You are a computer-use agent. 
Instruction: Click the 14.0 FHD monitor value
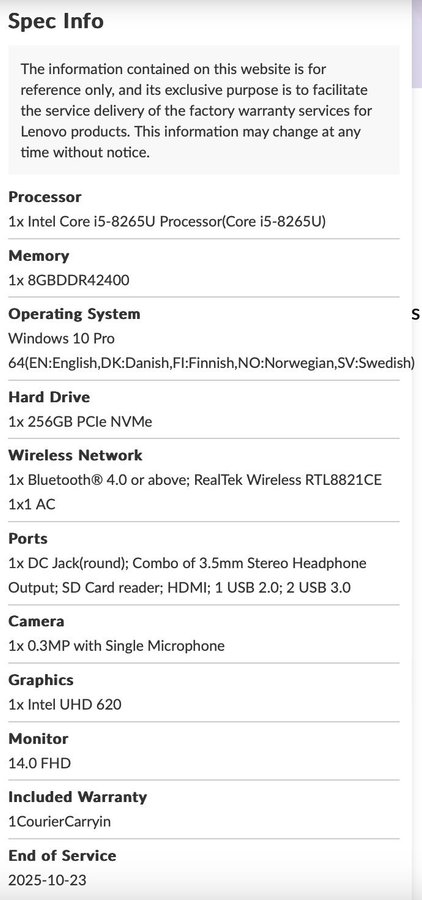40,763
